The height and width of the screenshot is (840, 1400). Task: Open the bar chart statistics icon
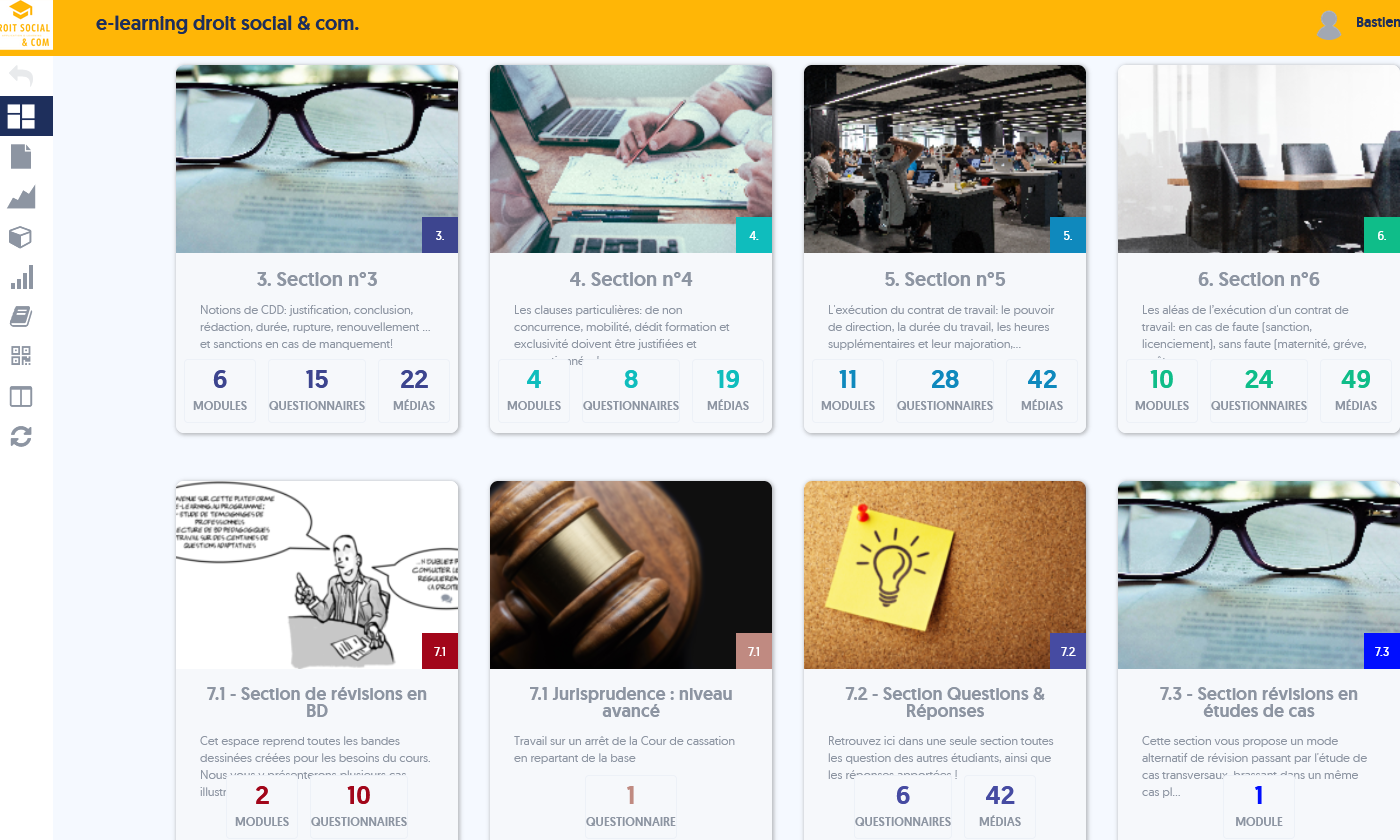click(21, 277)
